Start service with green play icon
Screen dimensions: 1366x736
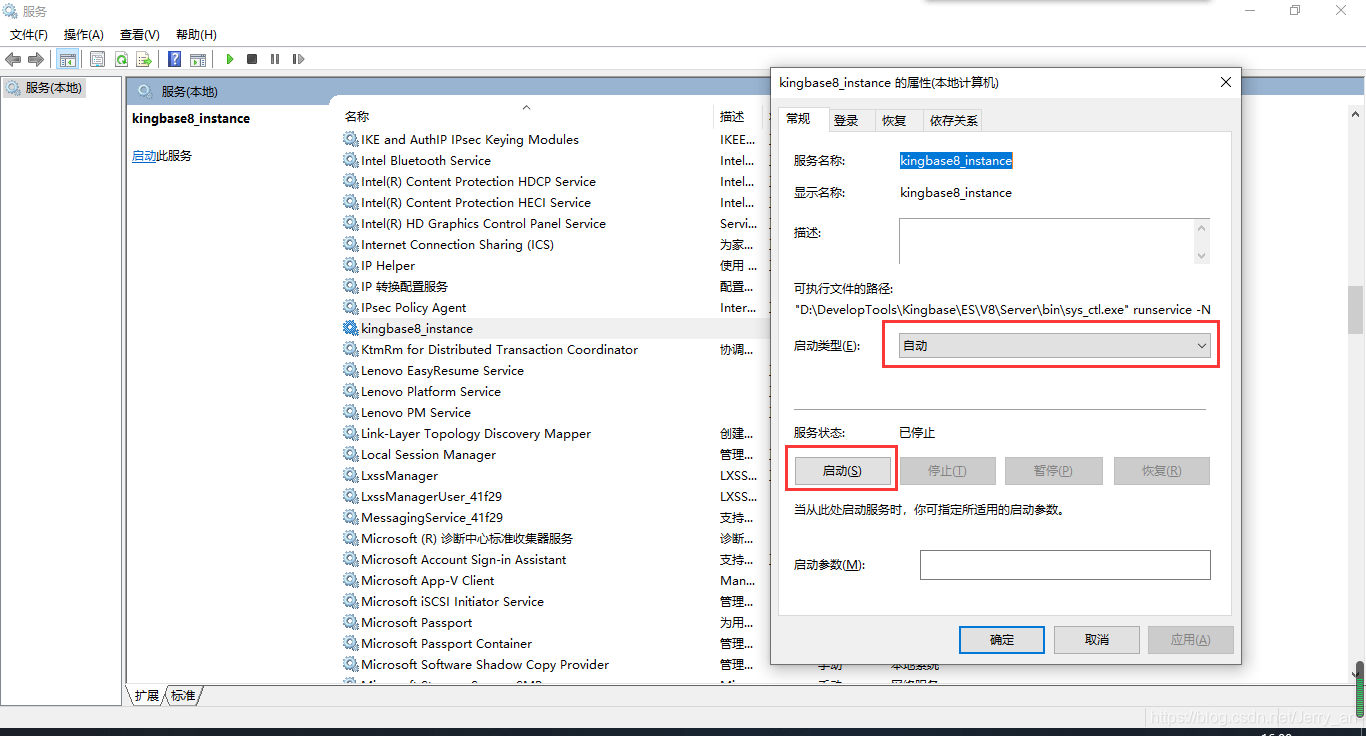coord(230,59)
